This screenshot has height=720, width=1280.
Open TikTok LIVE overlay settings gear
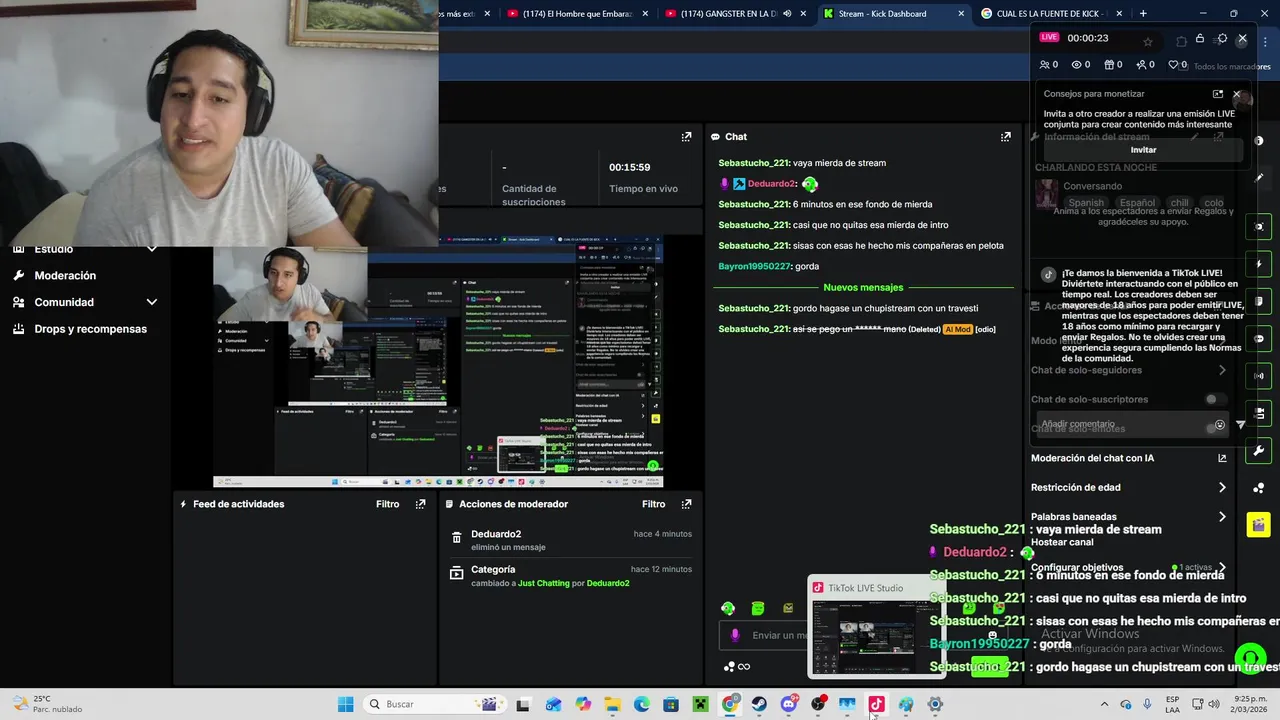1222,39
